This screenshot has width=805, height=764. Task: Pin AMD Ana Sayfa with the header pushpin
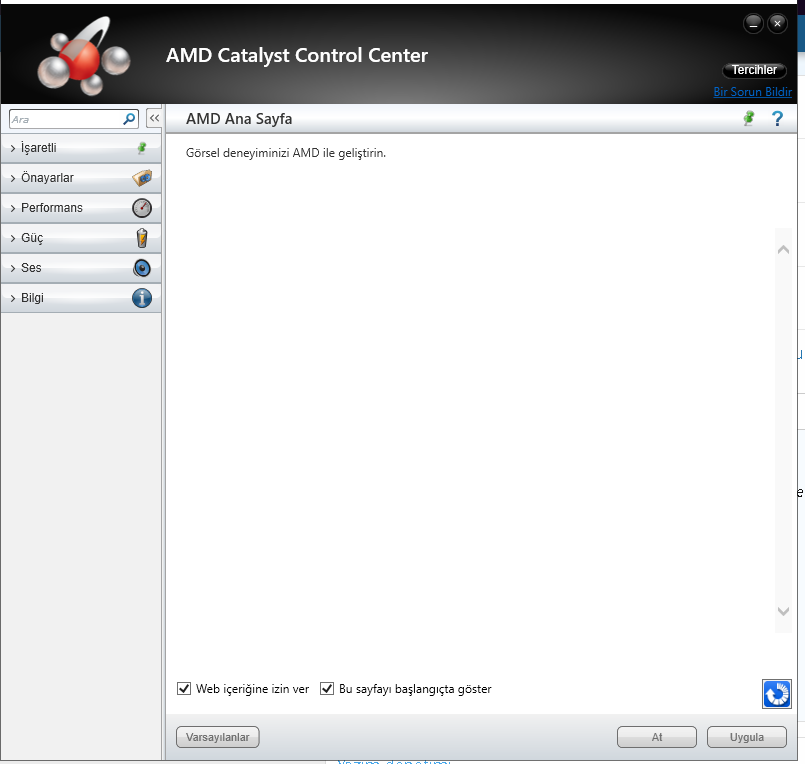click(749, 119)
